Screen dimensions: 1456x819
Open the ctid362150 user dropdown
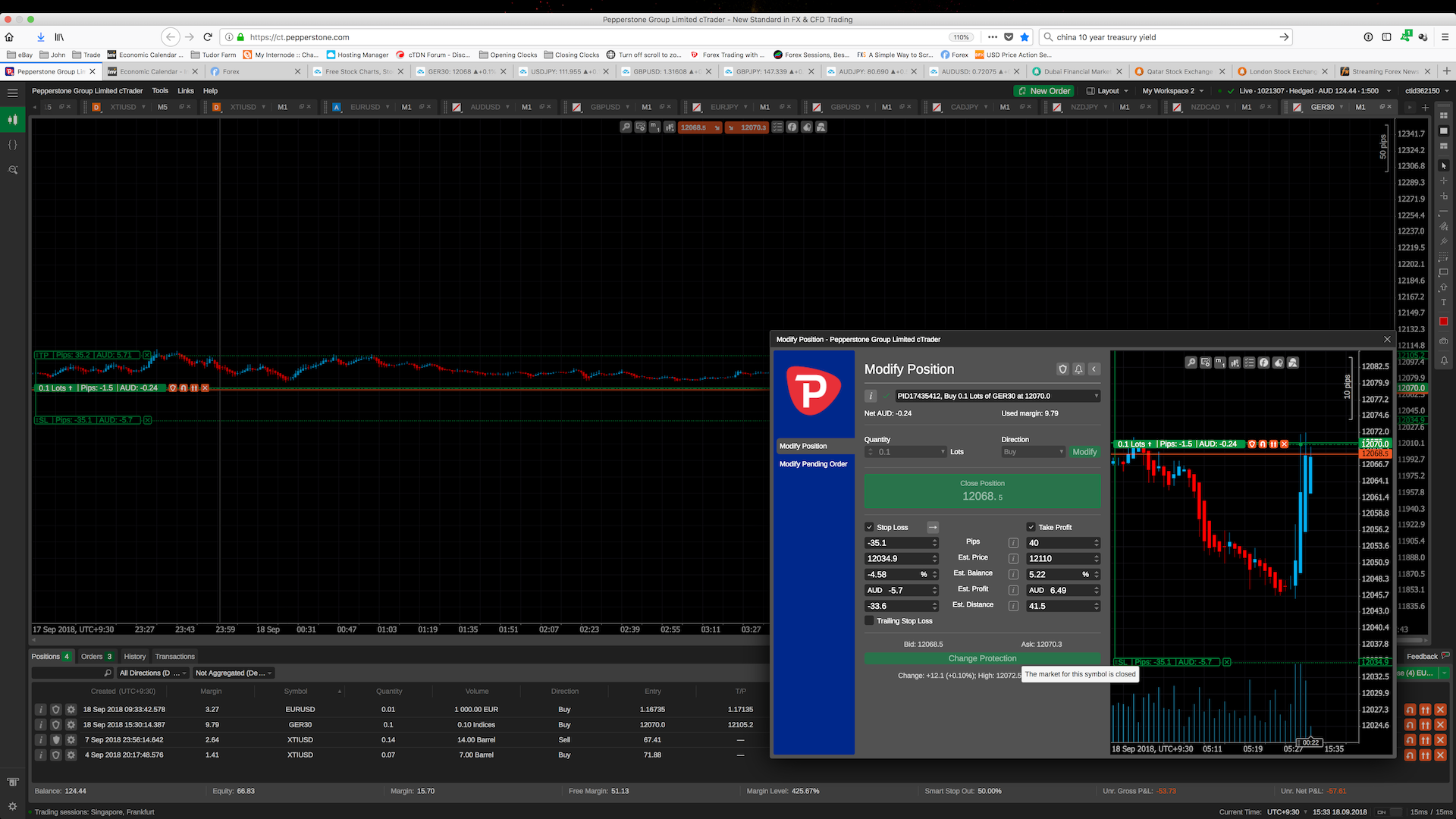pyautogui.click(x=1426, y=91)
